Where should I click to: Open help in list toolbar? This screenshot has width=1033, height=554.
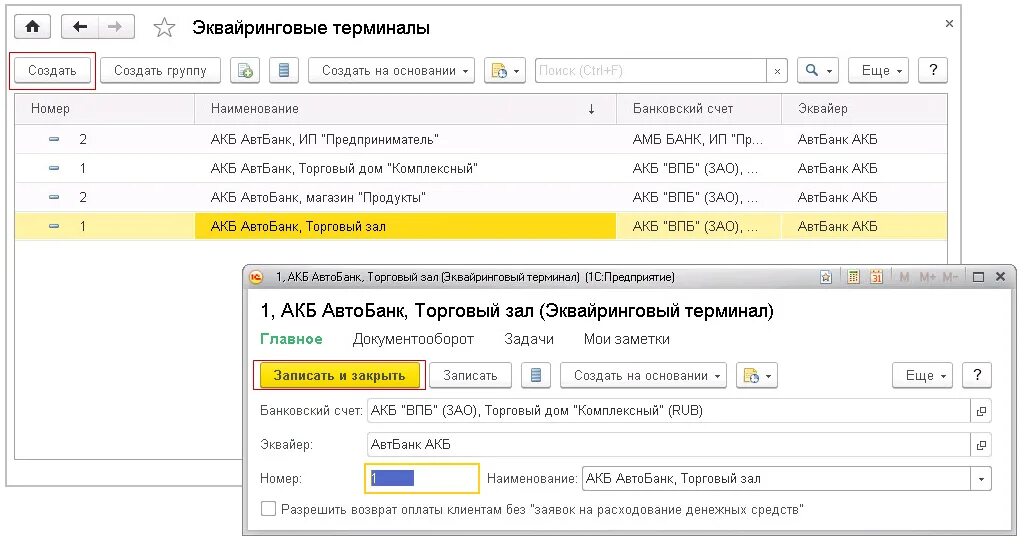click(933, 70)
